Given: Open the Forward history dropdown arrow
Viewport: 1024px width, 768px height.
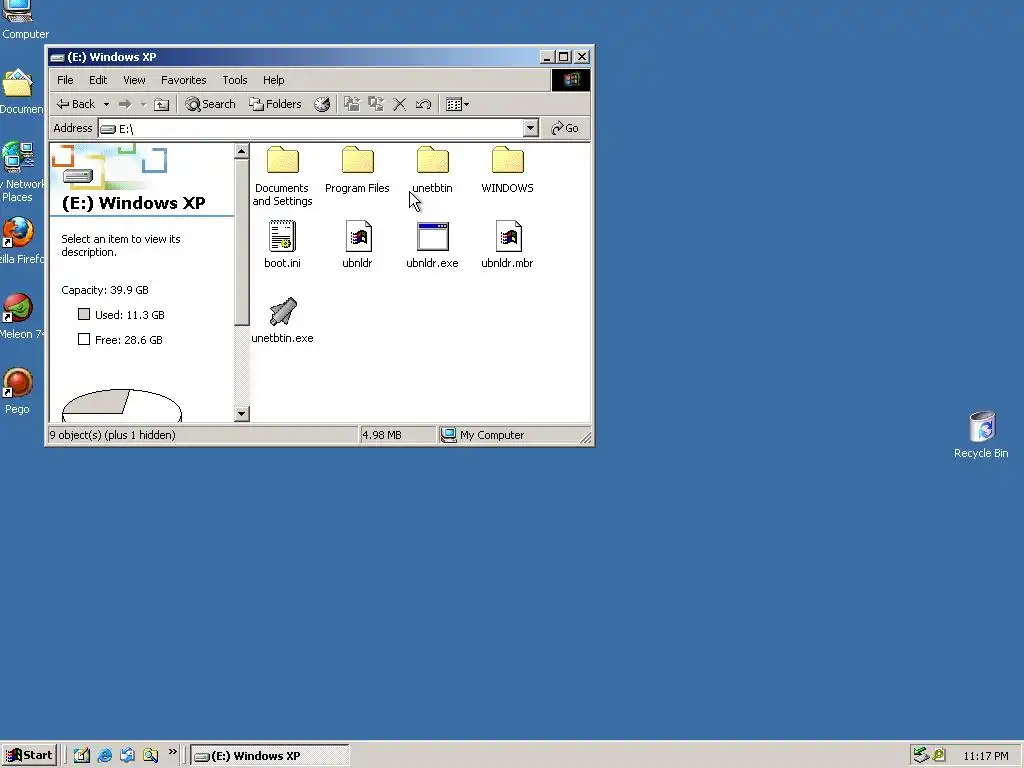Looking at the screenshot, I should coord(143,104).
